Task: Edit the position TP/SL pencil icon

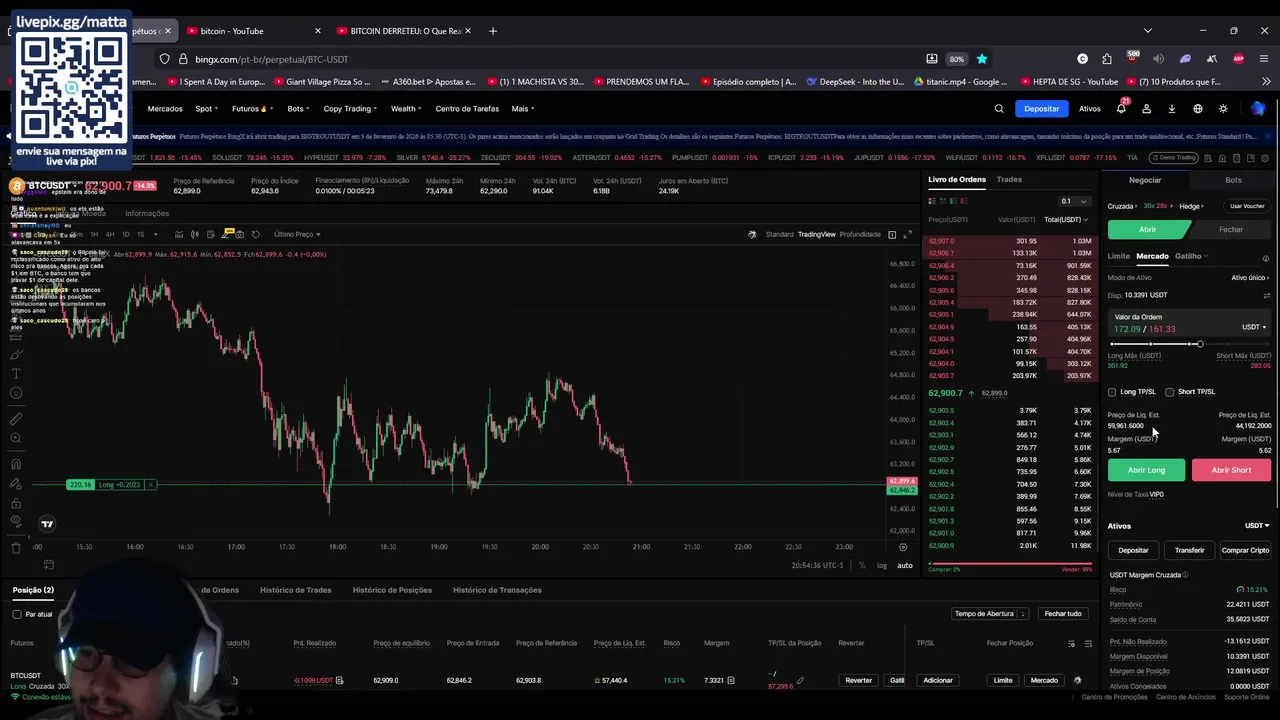Action: pyautogui.click(x=800, y=681)
